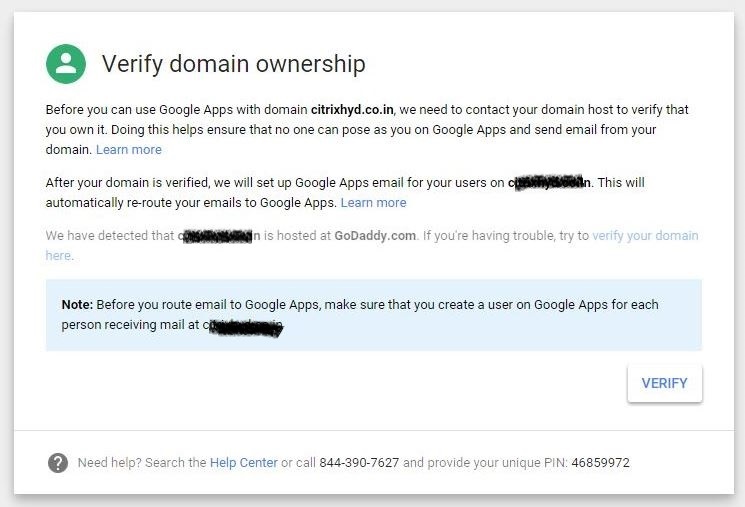The image size is (745, 507).
Task: Click the green account avatar icon
Action: 66,64
